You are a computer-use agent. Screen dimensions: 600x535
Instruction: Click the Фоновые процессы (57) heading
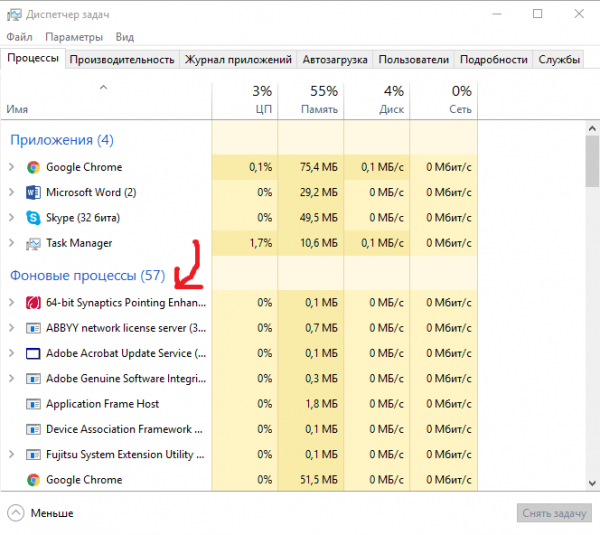tap(88, 275)
